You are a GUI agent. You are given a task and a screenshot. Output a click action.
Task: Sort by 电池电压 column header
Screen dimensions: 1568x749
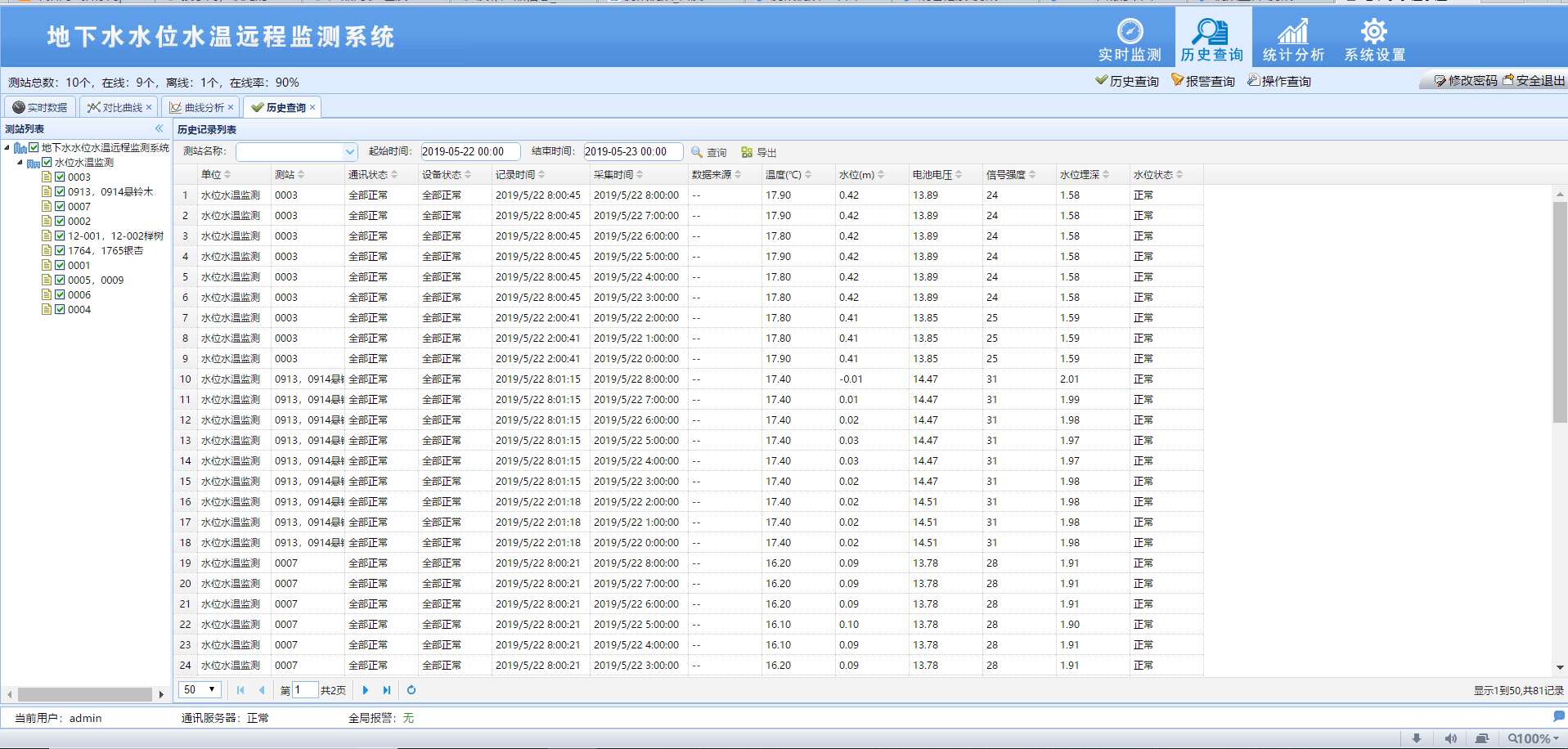tap(937, 174)
